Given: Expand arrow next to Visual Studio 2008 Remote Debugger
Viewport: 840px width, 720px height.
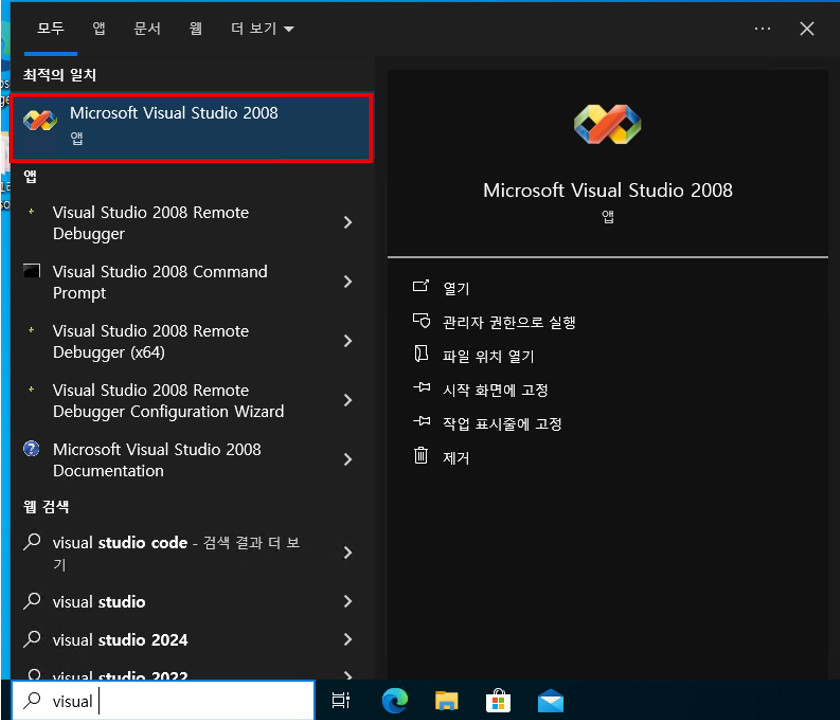Looking at the screenshot, I should pos(347,223).
